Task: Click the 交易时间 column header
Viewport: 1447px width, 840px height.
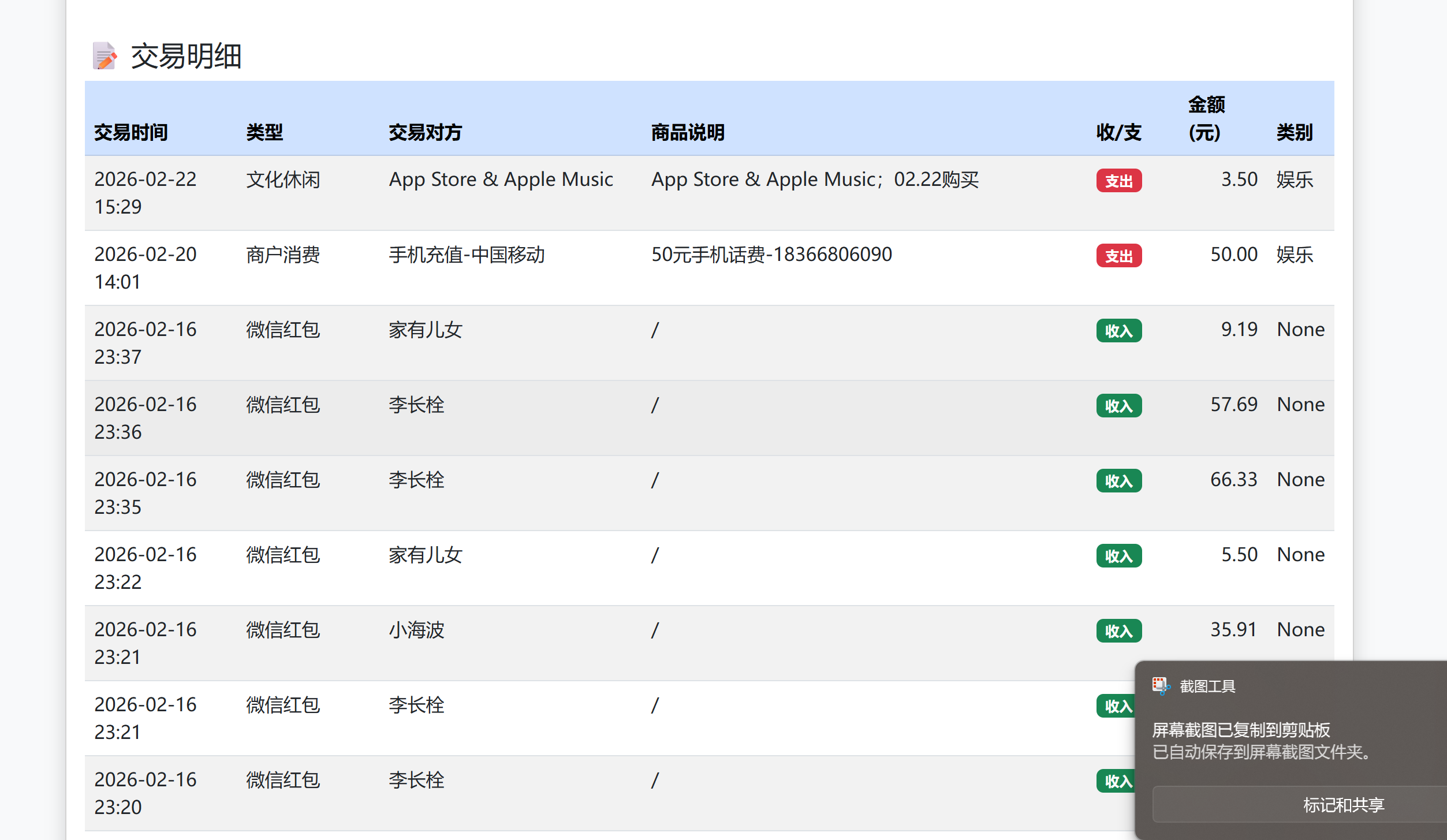Action: (131, 132)
